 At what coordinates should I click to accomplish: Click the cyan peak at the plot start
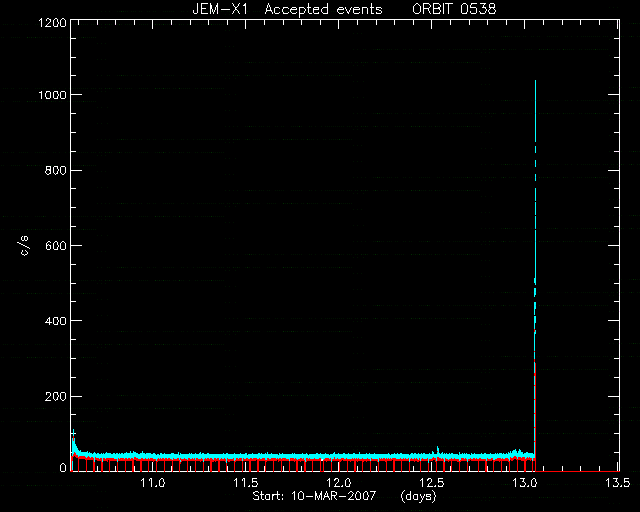tap(73, 439)
